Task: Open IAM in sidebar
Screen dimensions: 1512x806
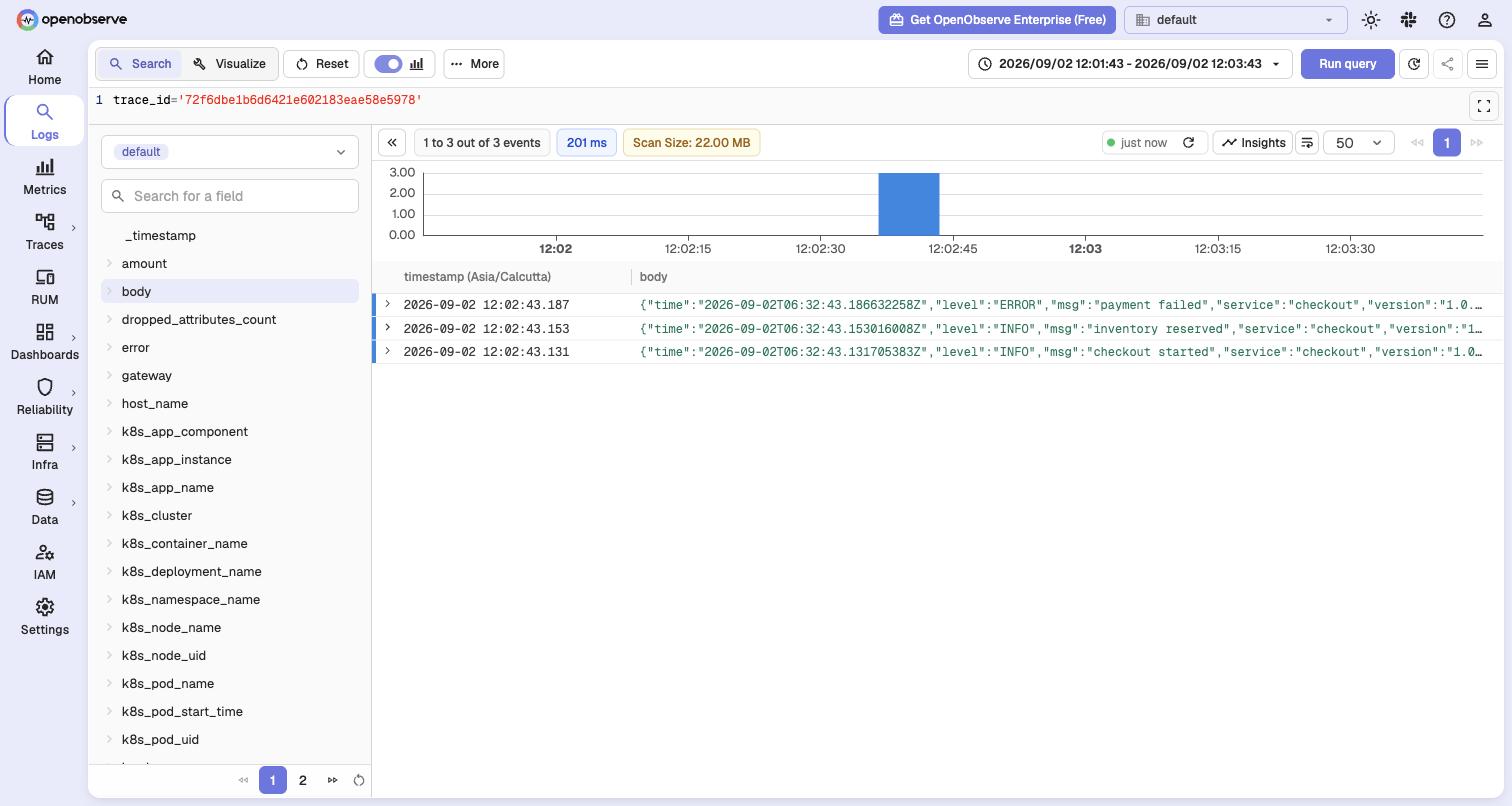Action: [44, 562]
